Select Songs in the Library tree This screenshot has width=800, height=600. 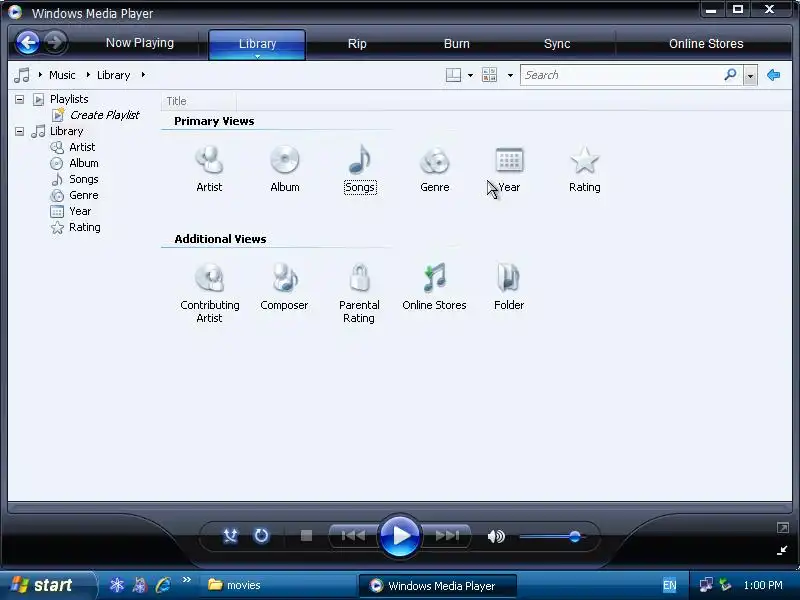click(83, 179)
